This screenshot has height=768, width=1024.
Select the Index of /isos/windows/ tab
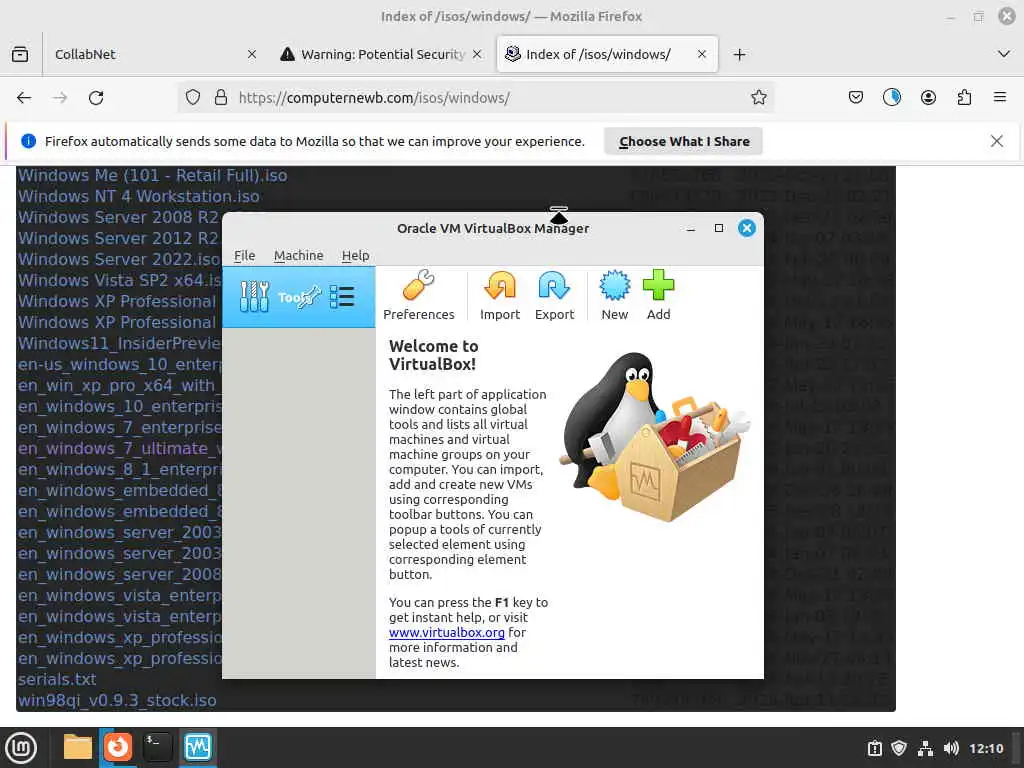[607, 54]
